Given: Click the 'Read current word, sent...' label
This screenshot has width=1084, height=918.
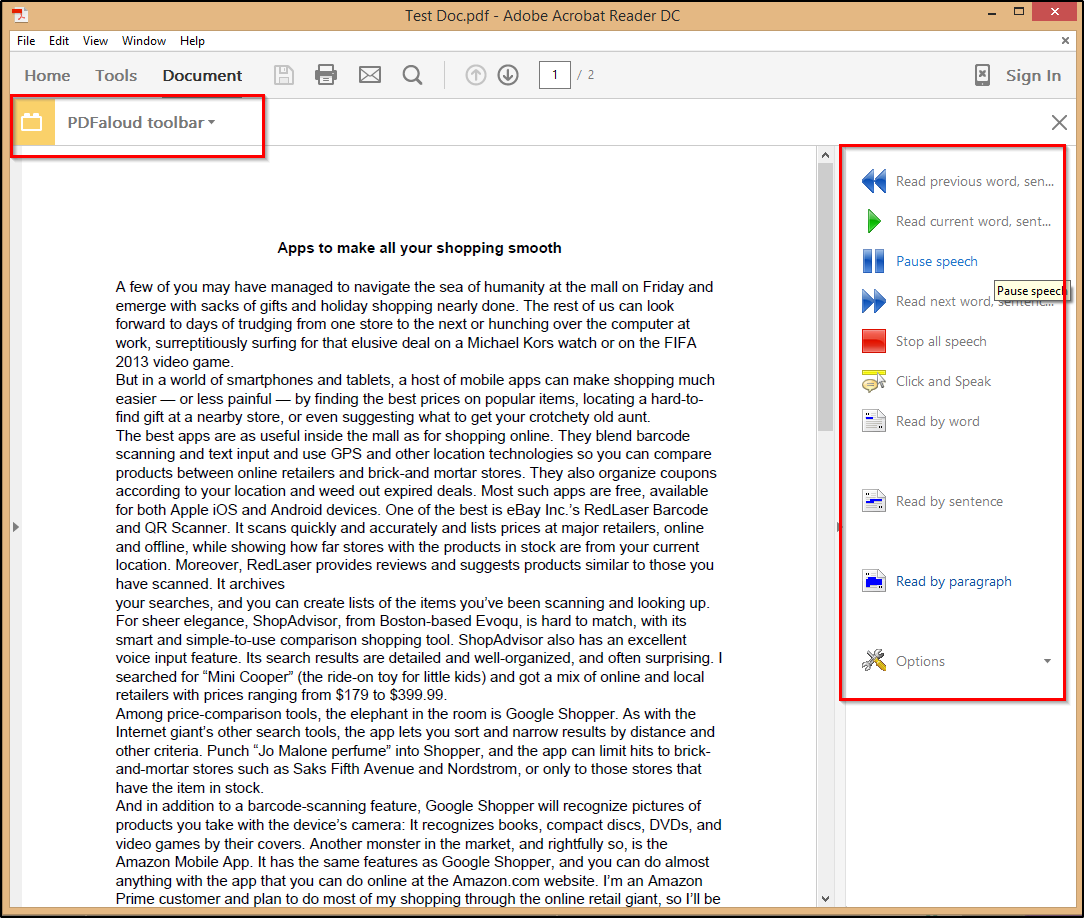Looking at the screenshot, I should 973,221.
